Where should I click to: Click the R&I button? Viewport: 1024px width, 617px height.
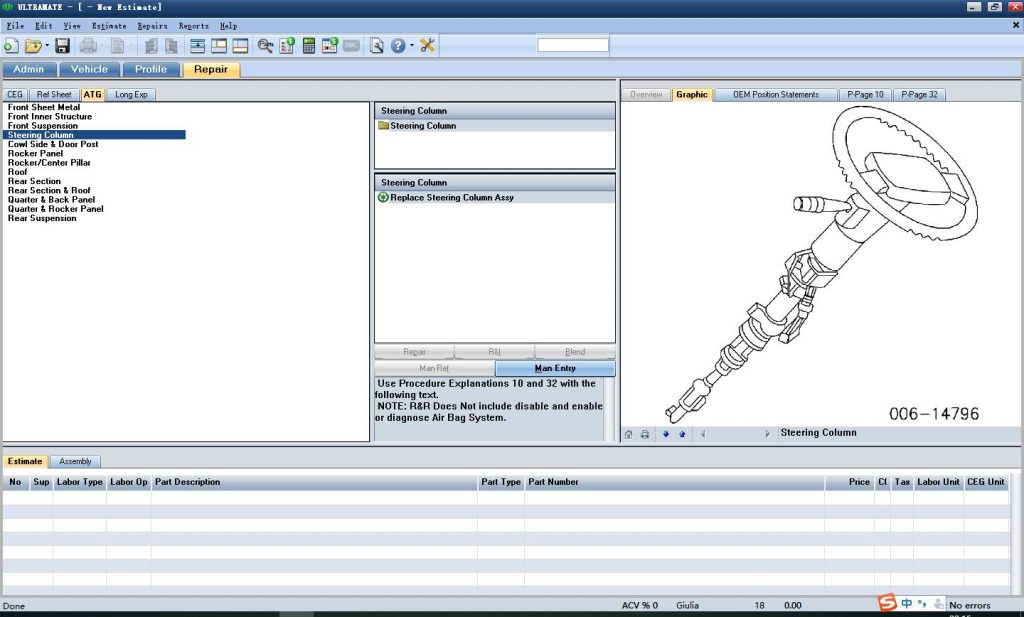[x=495, y=351]
